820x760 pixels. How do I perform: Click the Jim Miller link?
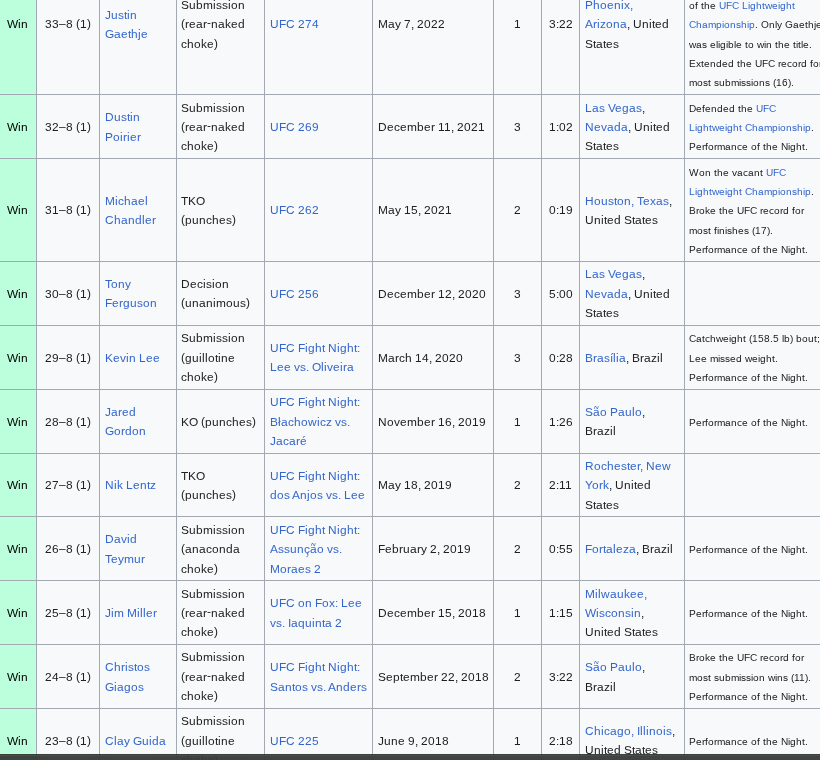(x=131, y=612)
